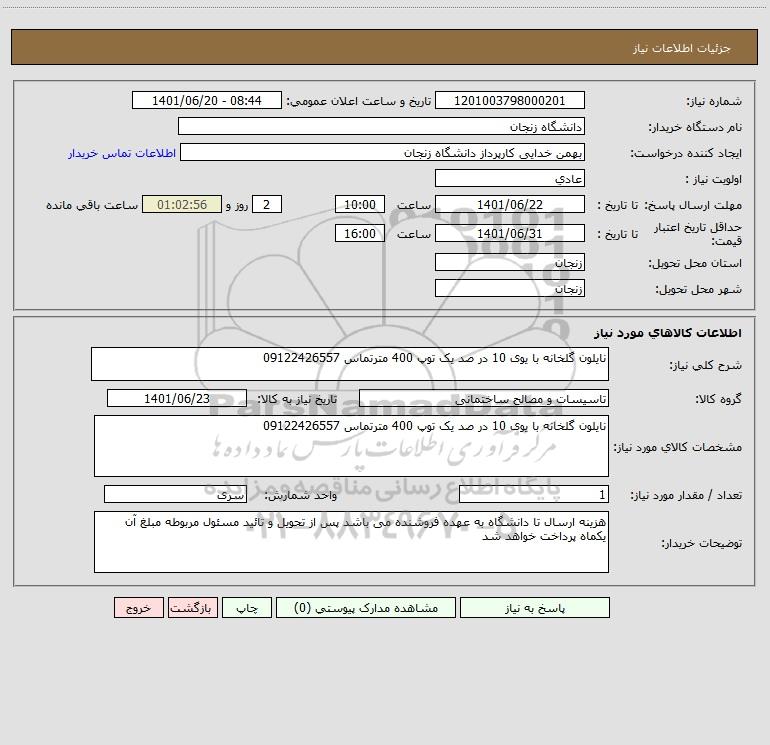The width and height of the screenshot is (770, 745).
Task: Click goods group field 'تاسیسات و مصالح ساختمانی'
Action: 484,398
